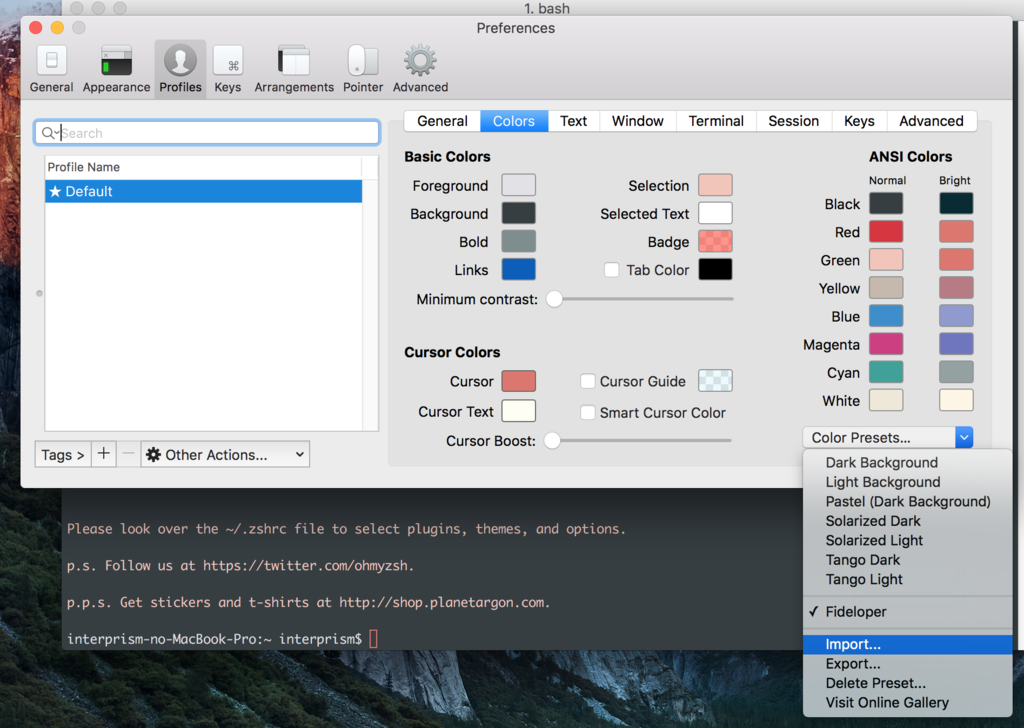This screenshot has height=728, width=1024.
Task: Open the Color Presets dropdown
Action: tap(888, 437)
